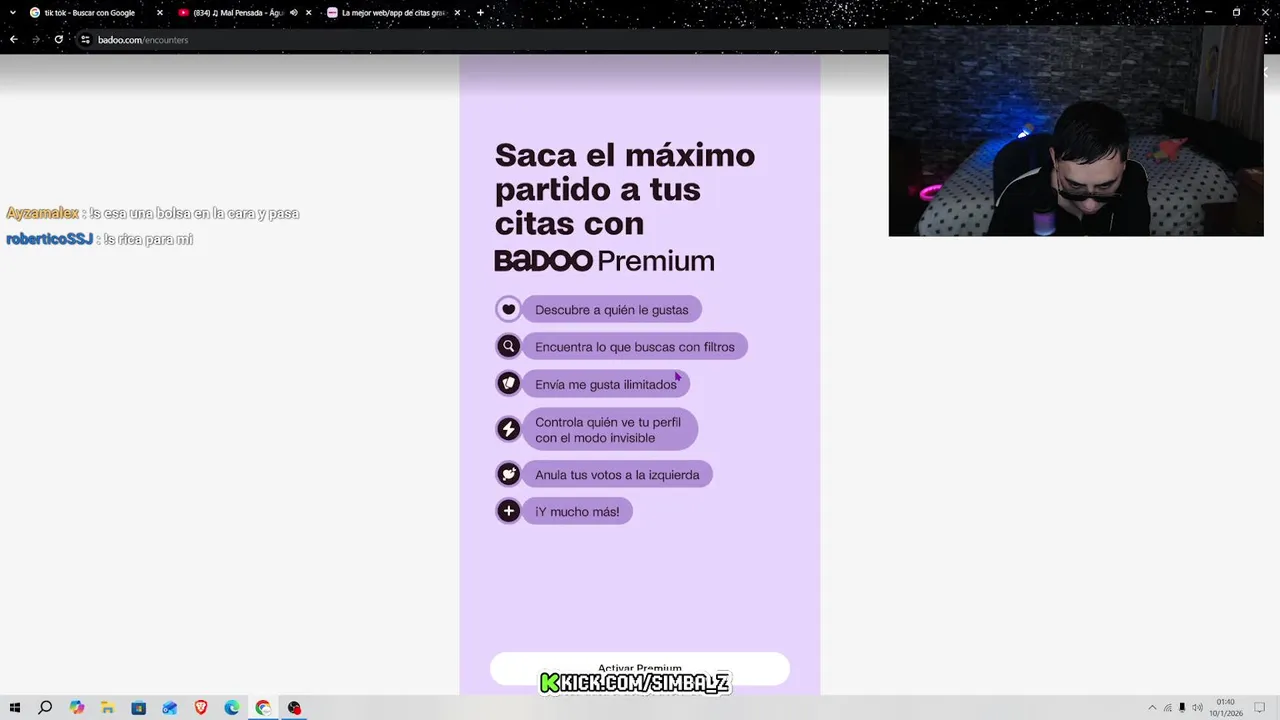Click the lightning bolt icon for modo invisible
This screenshot has width=1280, height=720.
[508, 429]
